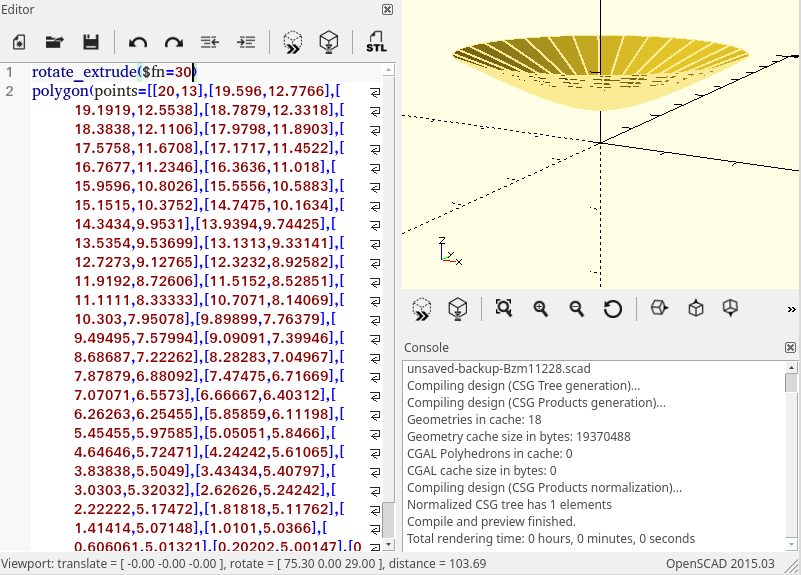View all objects in the viewport

pos(504,308)
